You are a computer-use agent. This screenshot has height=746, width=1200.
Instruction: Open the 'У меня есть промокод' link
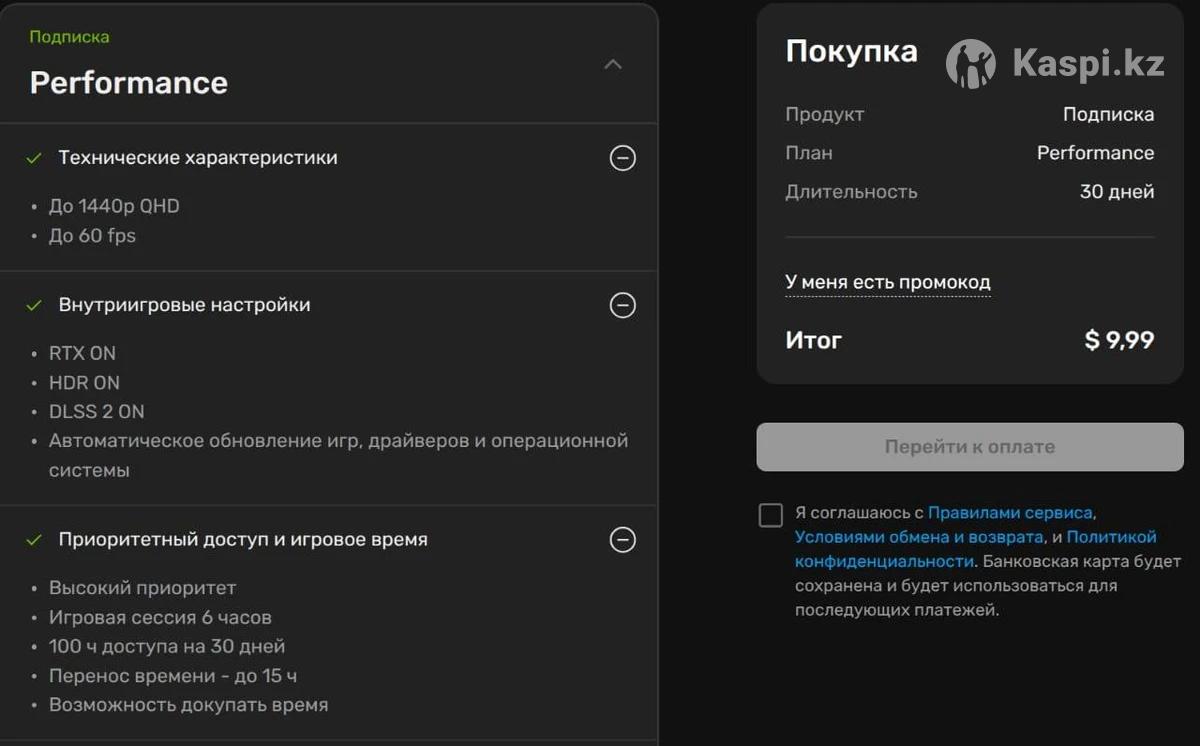[x=887, y=283]
